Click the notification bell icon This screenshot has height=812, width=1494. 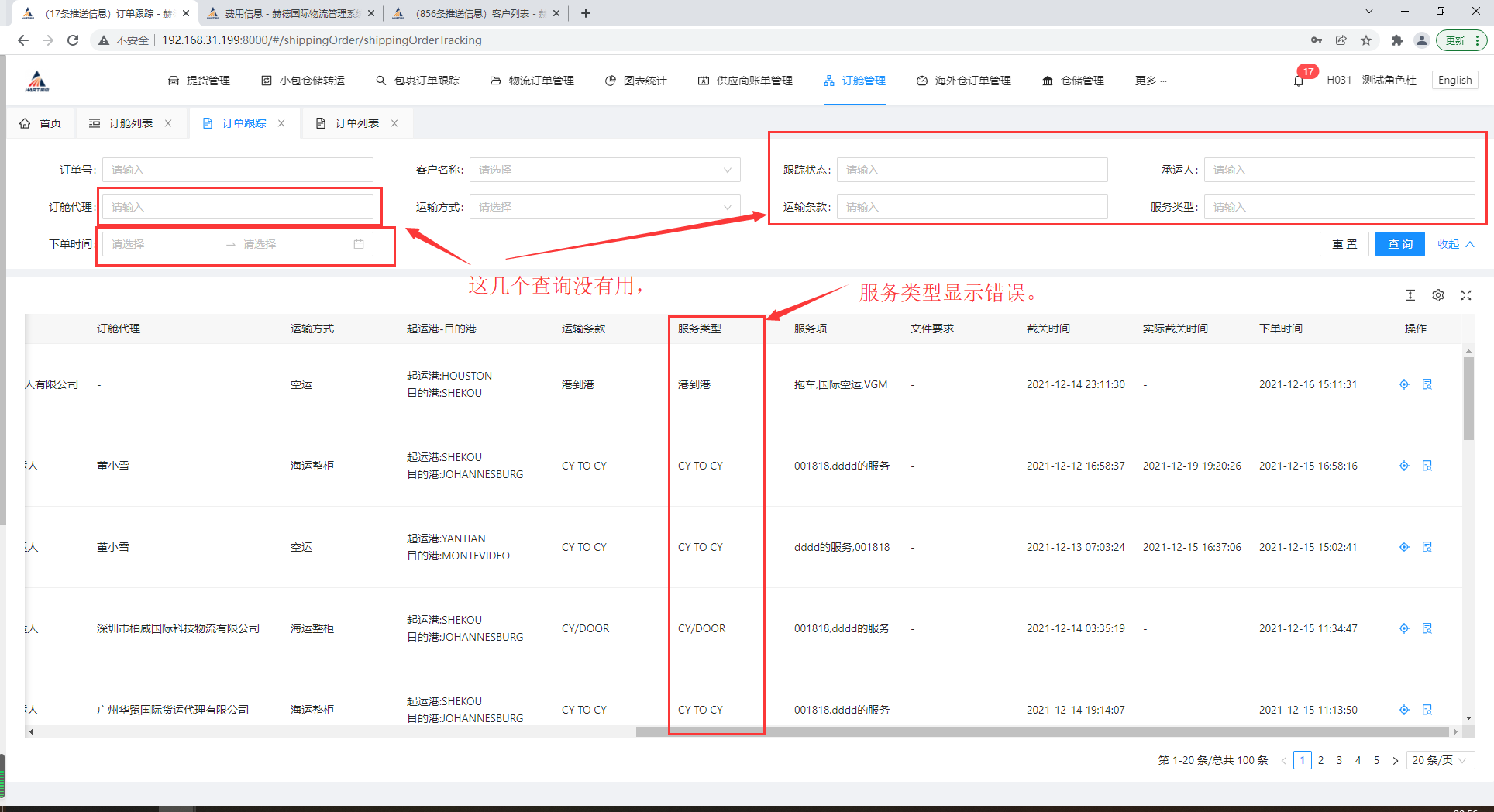tap(1299, 81)
